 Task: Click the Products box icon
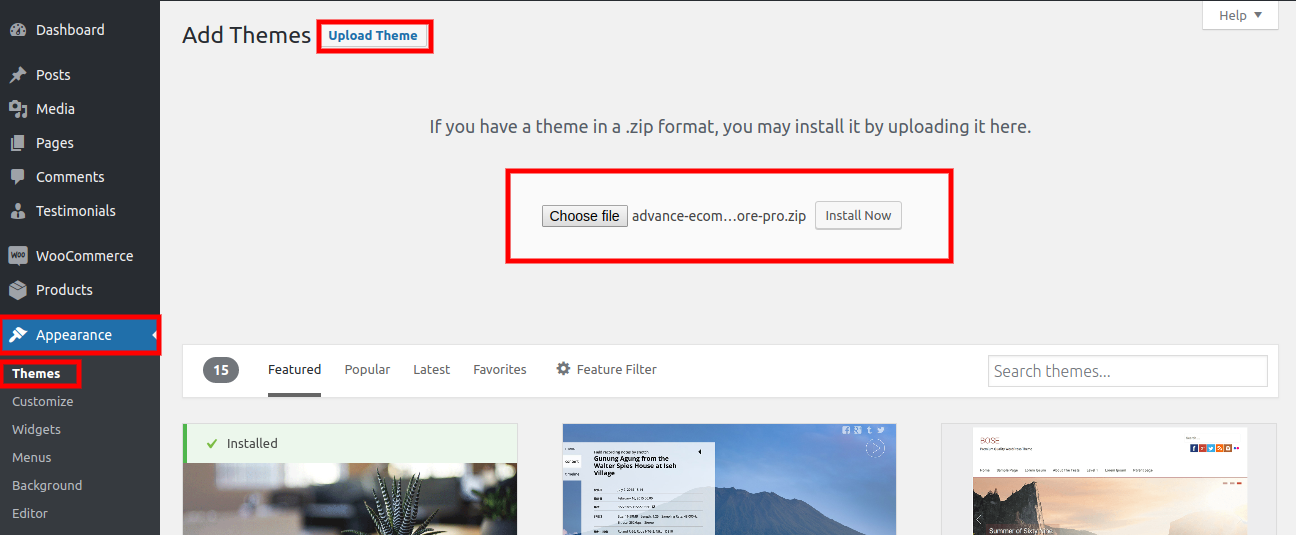tap(18, 290)
